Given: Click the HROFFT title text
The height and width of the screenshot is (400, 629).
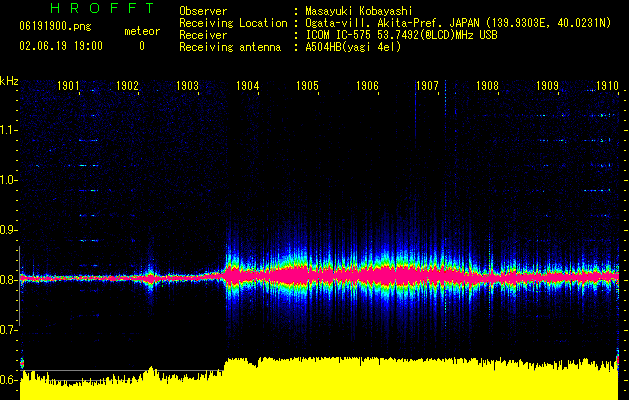Looking at the screenshot, I should [103, 8].
